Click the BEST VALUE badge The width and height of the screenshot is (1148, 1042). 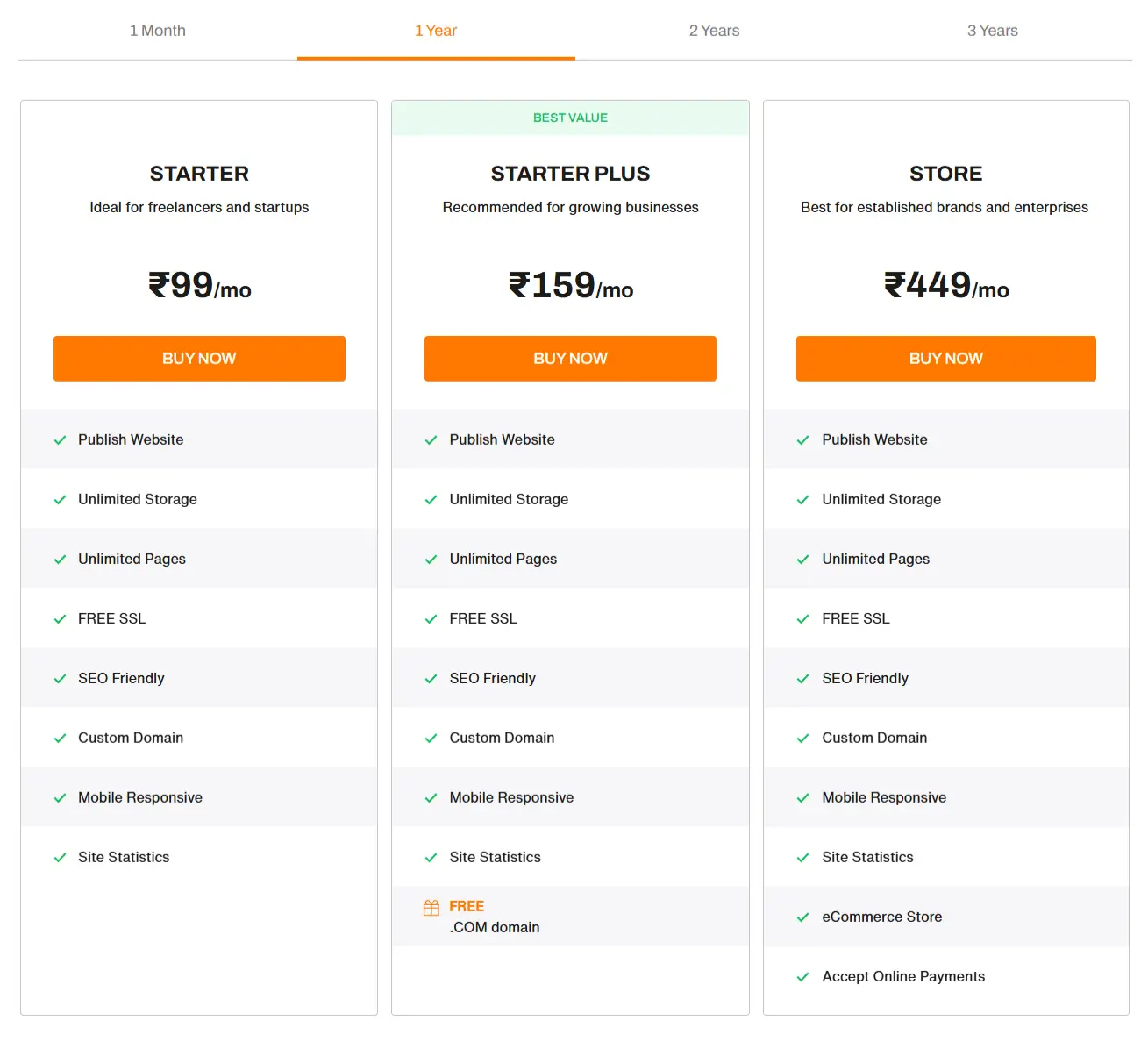coord(570,117)
